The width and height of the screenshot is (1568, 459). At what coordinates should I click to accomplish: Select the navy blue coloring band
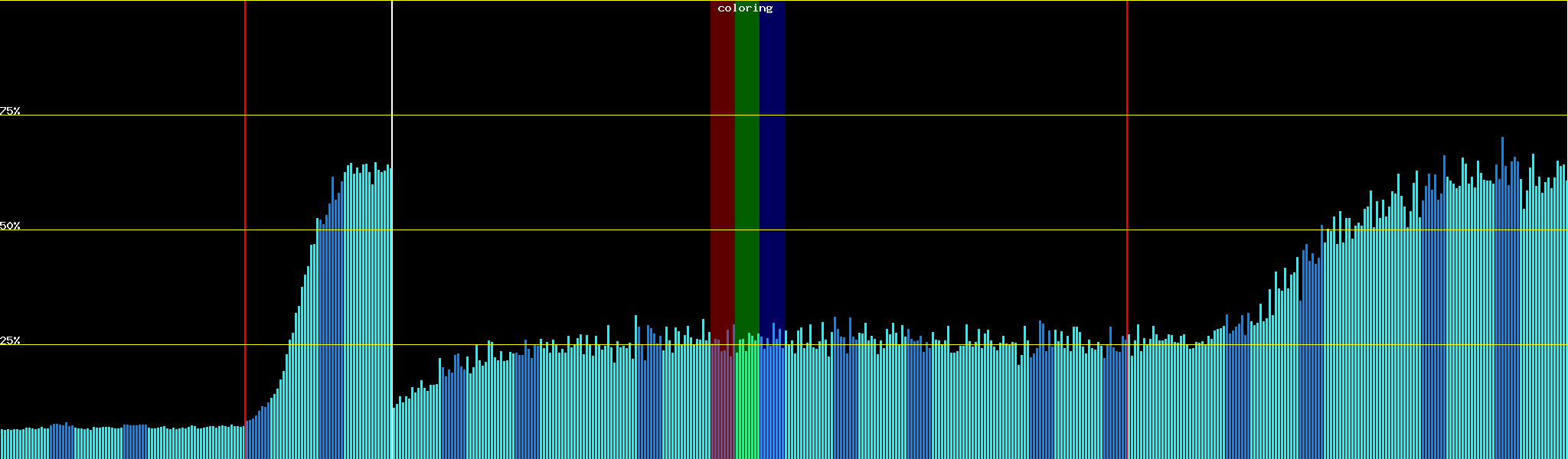click(x=772, y=153)
